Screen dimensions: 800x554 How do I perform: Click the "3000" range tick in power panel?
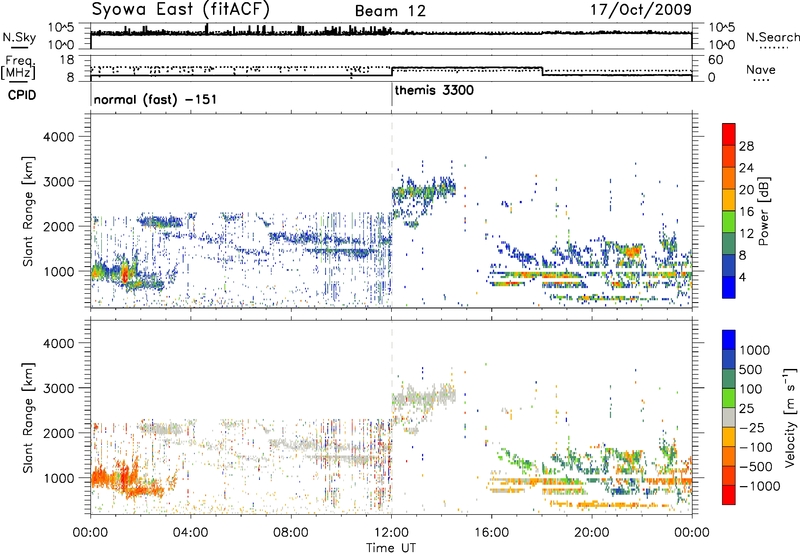tap(59, 182)
